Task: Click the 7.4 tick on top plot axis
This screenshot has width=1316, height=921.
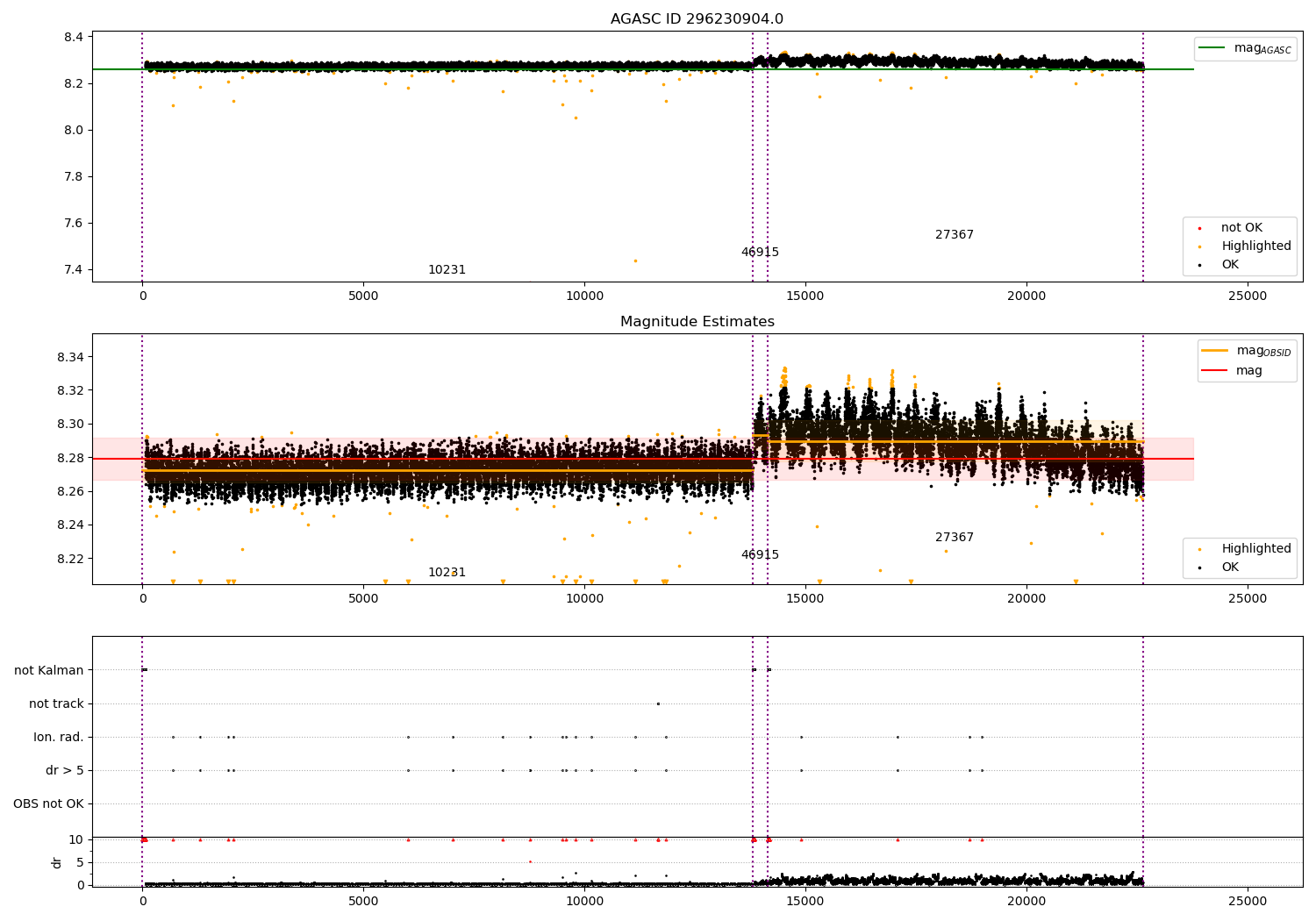Action: [x=74, y=270]
